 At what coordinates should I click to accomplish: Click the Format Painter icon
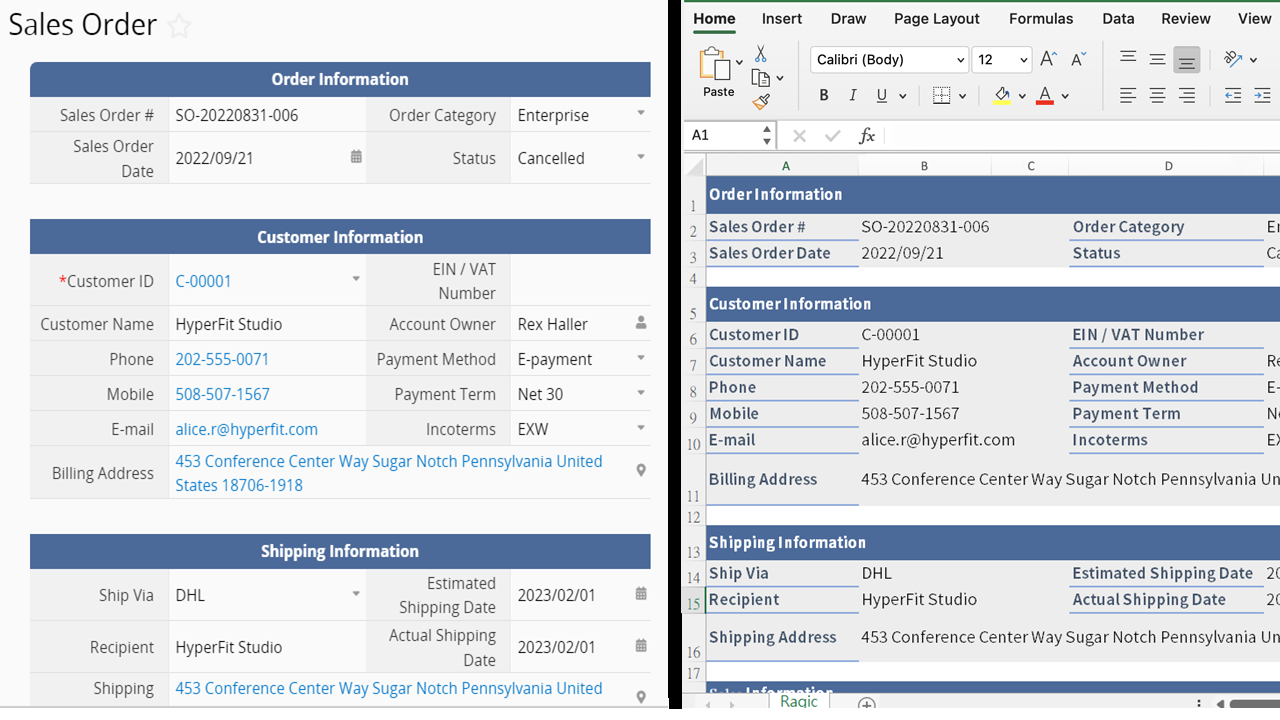762,100
